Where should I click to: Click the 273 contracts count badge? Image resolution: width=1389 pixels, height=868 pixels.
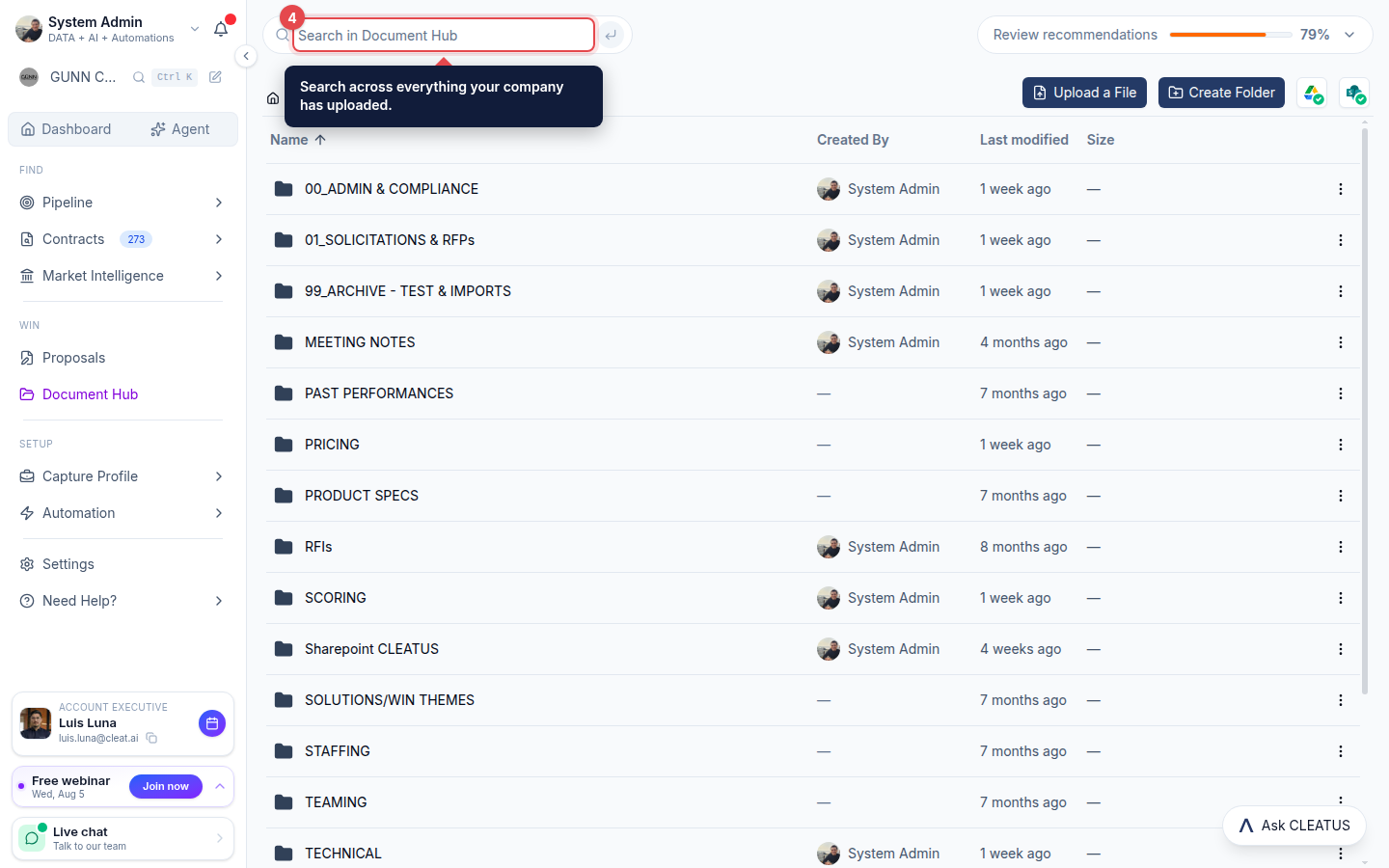coord(136,239)
